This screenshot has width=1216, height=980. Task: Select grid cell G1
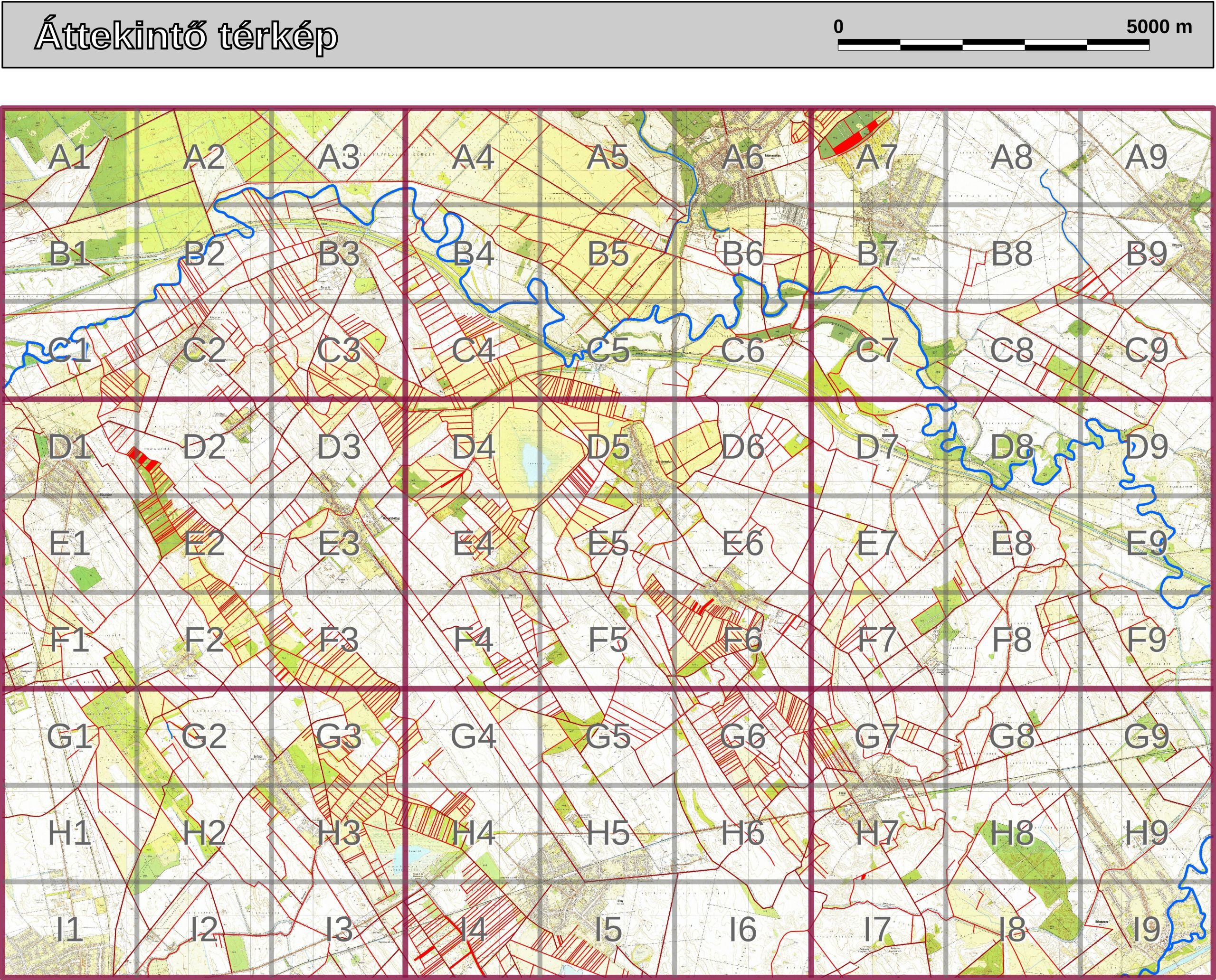pos(69,737)
